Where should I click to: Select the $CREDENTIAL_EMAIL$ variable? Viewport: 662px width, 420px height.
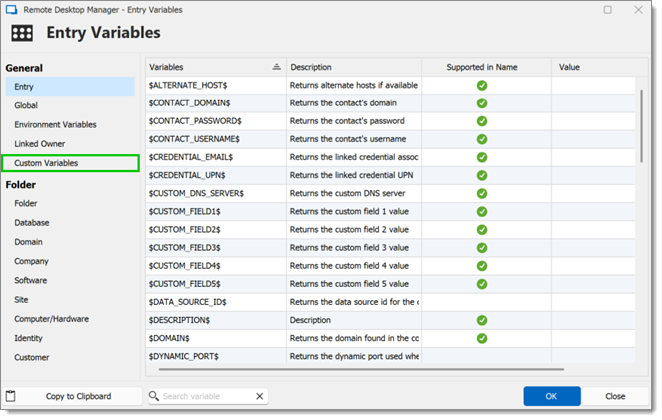pos(191,157)
